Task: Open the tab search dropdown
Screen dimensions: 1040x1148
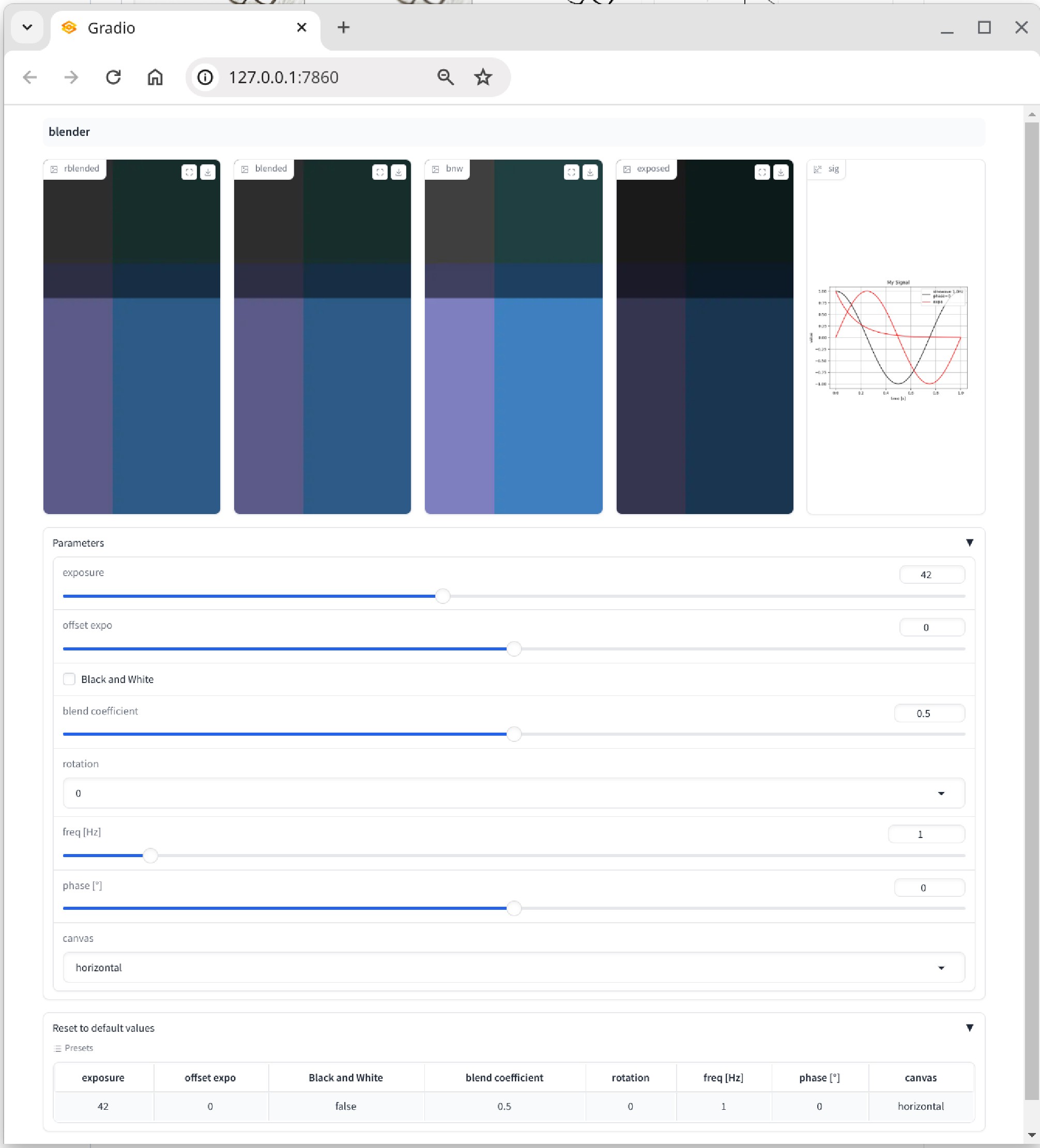Action: click(x=27, y=27)
